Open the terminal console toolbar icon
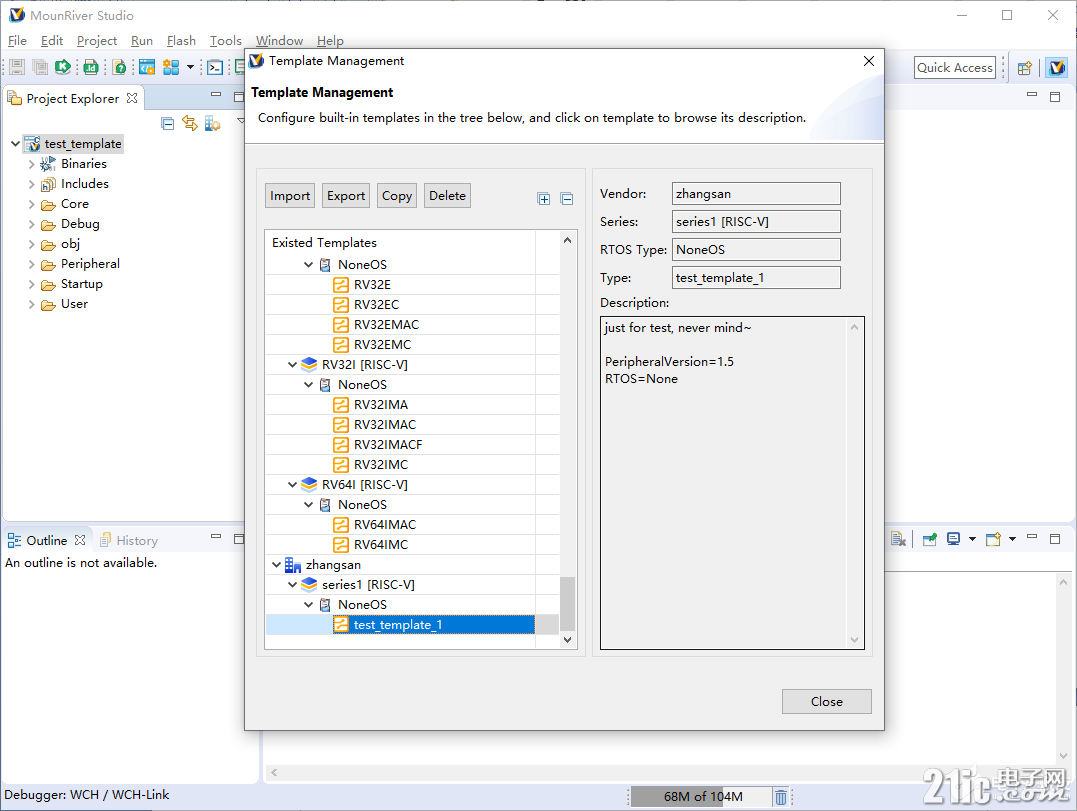 [x=215, y=67]
